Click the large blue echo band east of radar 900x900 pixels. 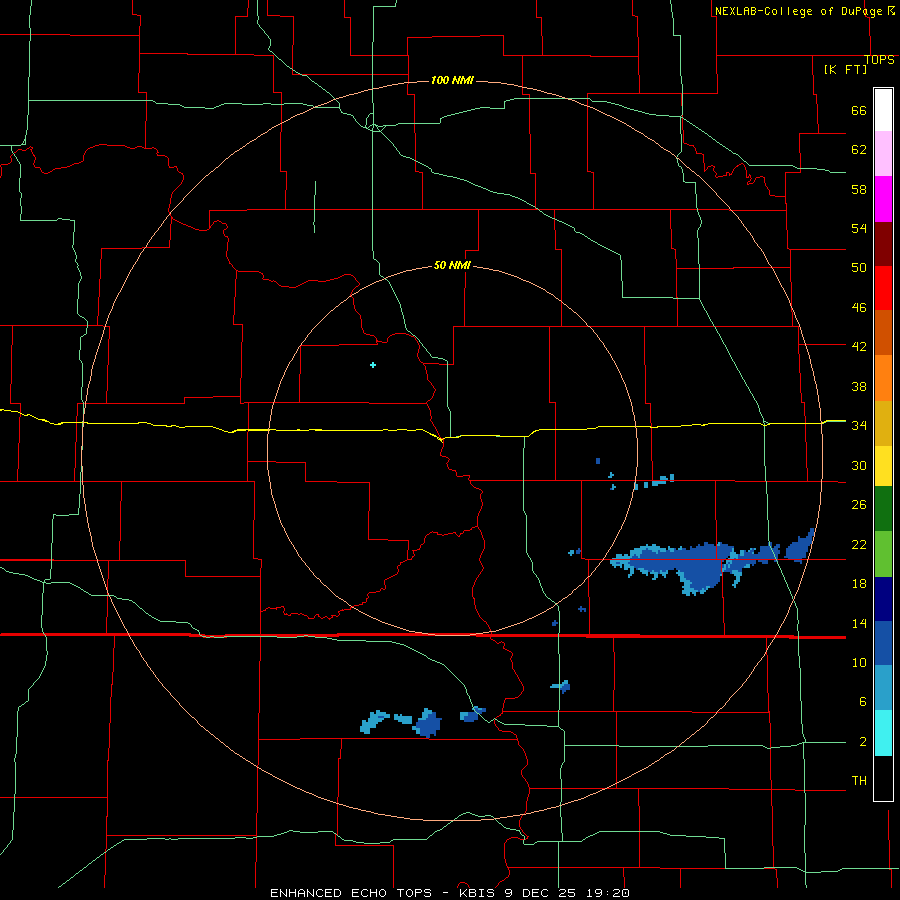pyautogui.click(x=697, y=564)
